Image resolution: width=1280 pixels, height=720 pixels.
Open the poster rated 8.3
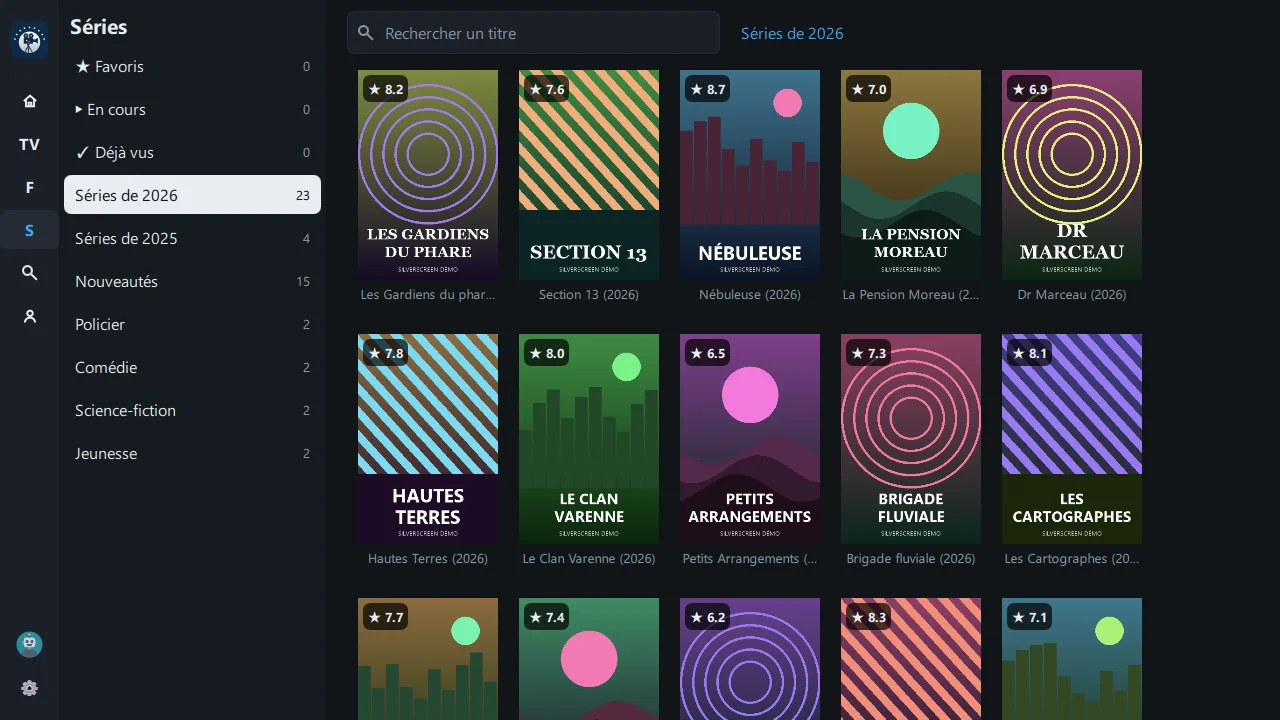(x=911, y=659)
